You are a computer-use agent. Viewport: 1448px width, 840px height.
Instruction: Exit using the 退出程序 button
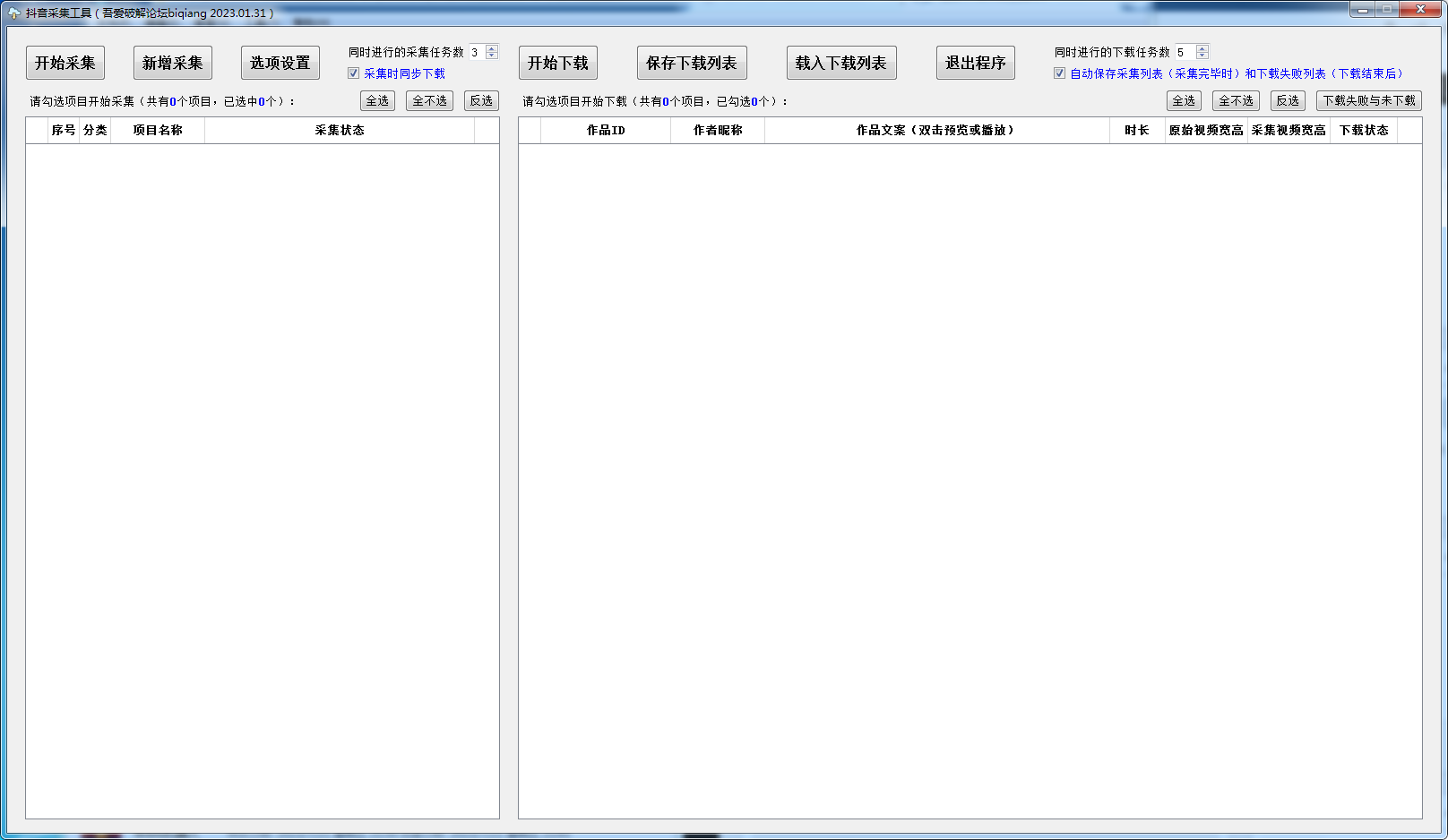tap(975, 63)
